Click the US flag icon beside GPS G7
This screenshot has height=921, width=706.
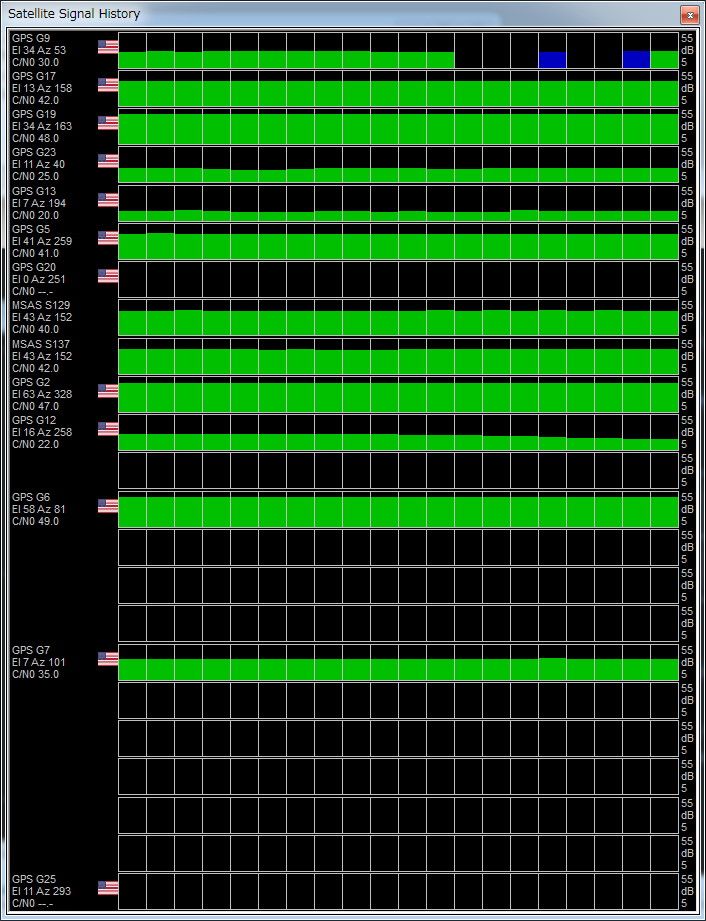108,659
